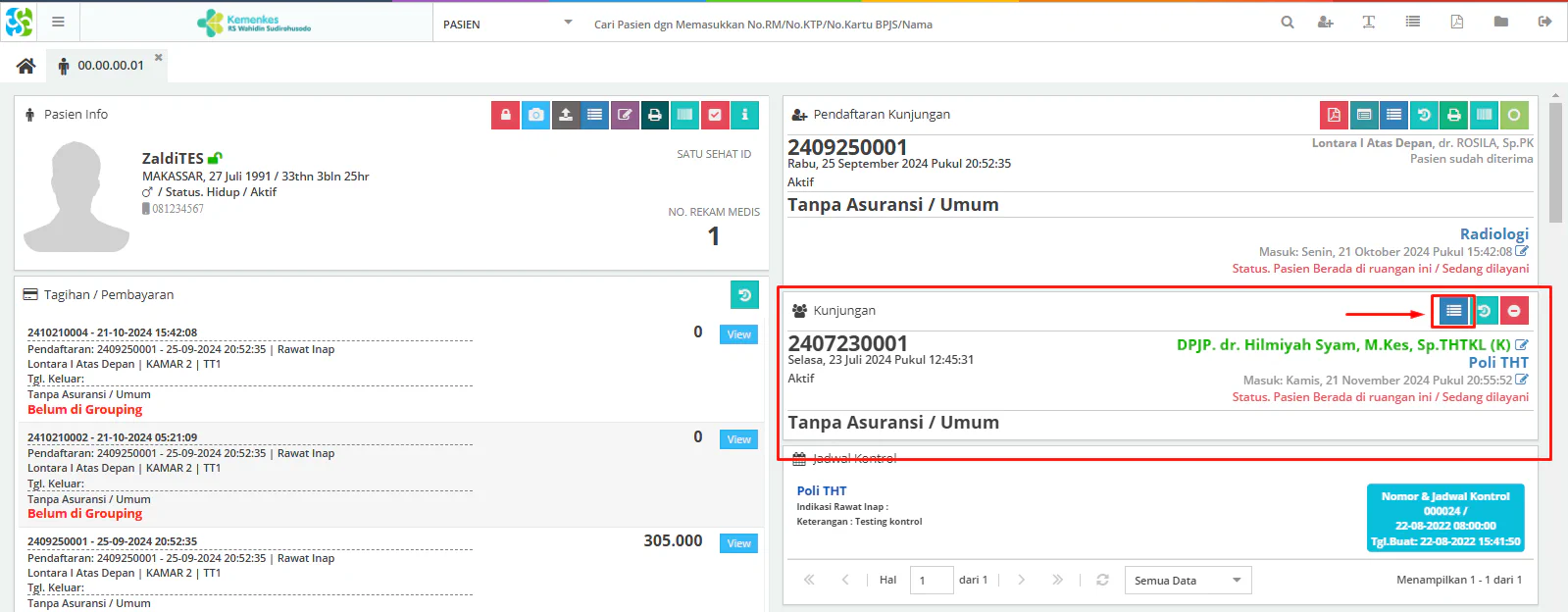Open the add patient icon in top bar

click(x=1326, y=22)
